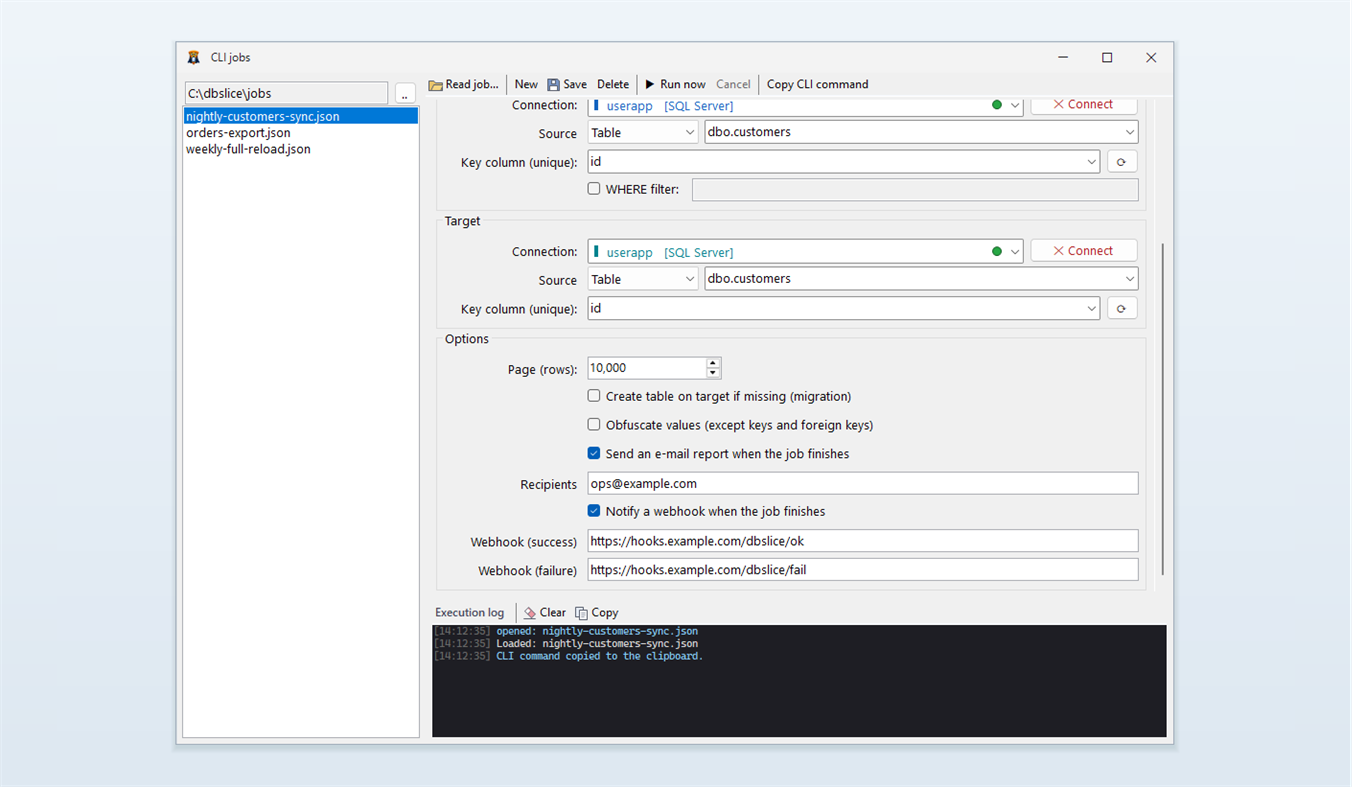
Task: Increase the page rows value
Action: tap(713, 363)
